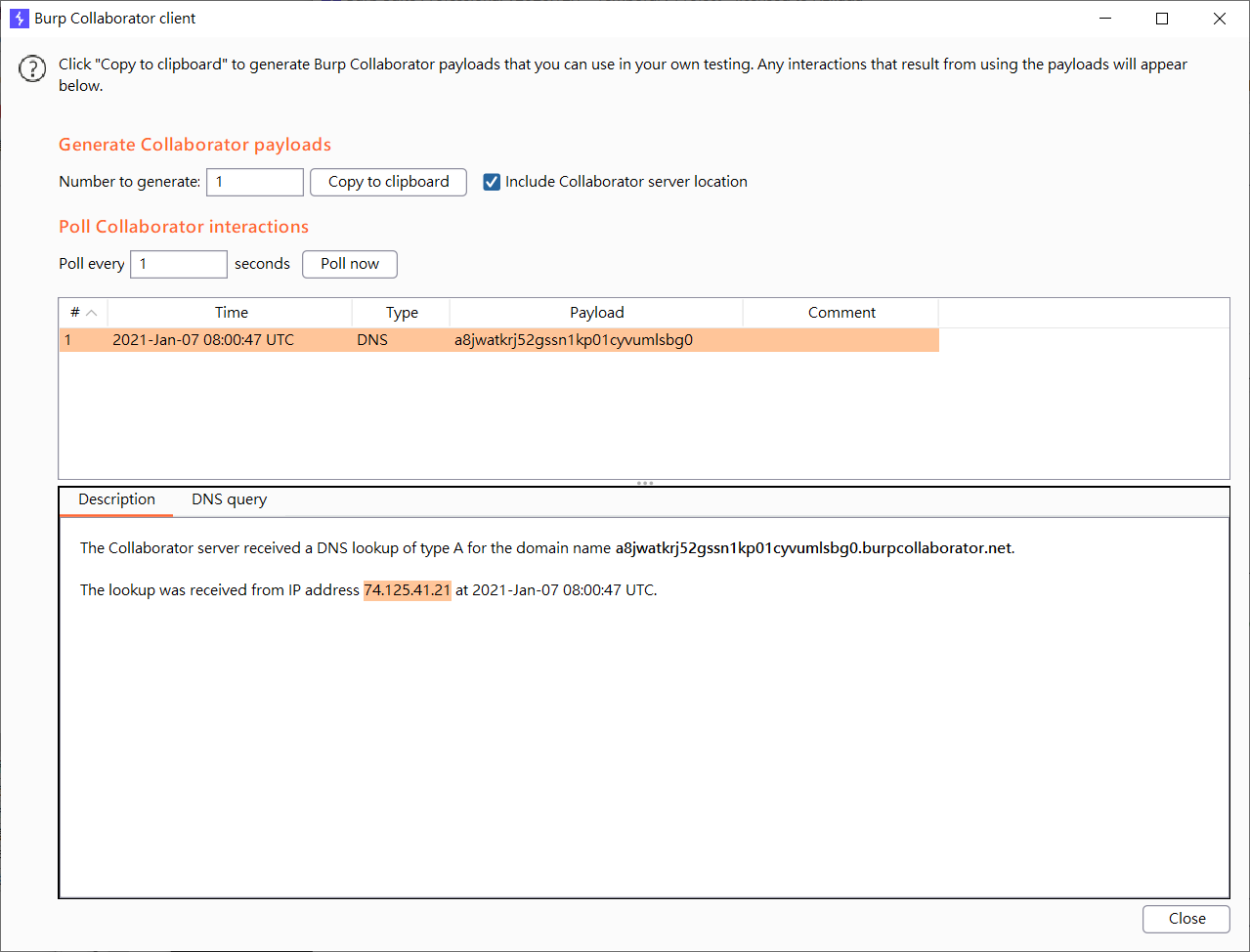
Task: Select the DNS type cell in row 1
Action: click(x=402, y=340)
